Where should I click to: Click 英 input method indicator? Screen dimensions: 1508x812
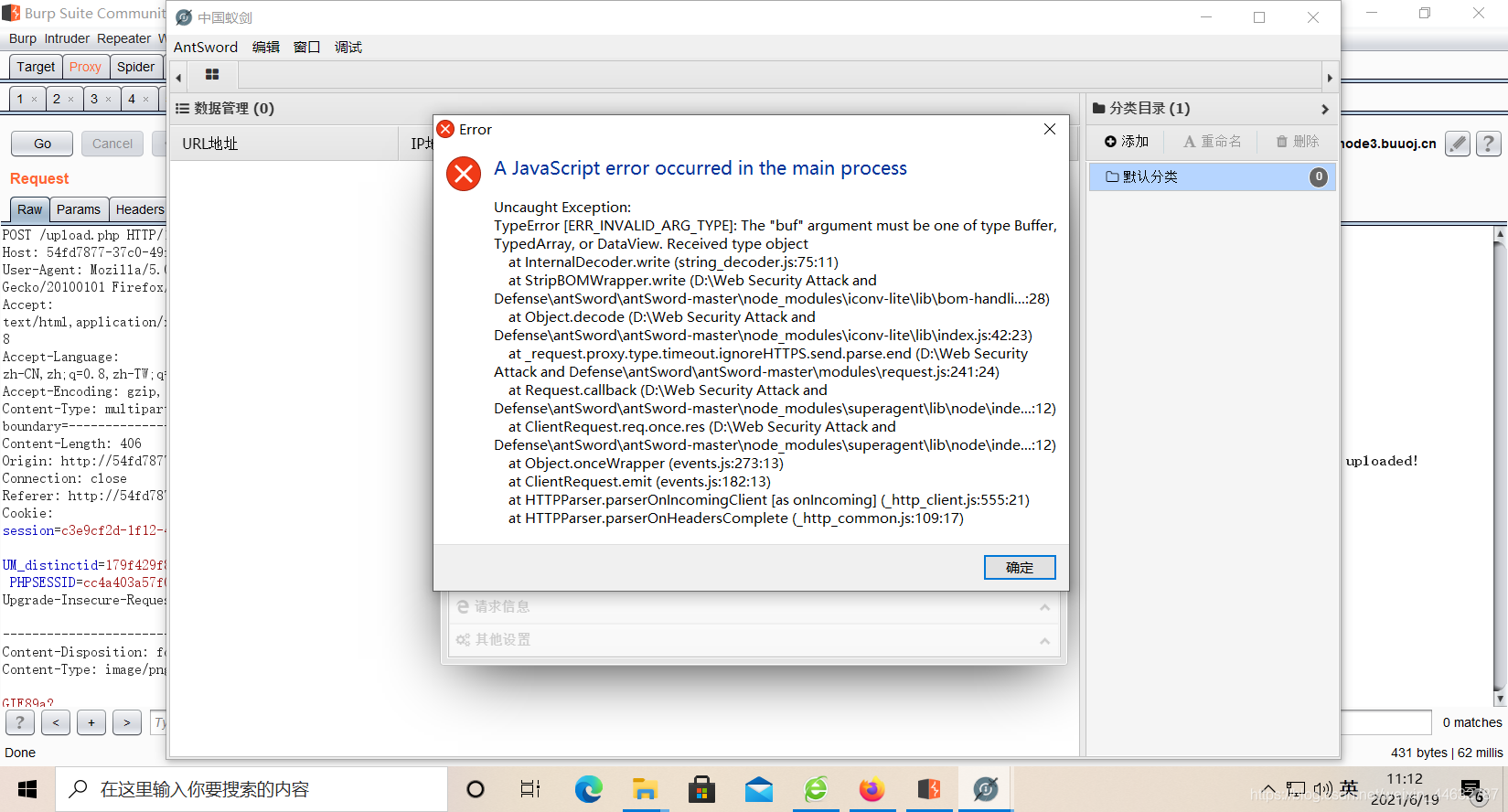coord(1349,788)
